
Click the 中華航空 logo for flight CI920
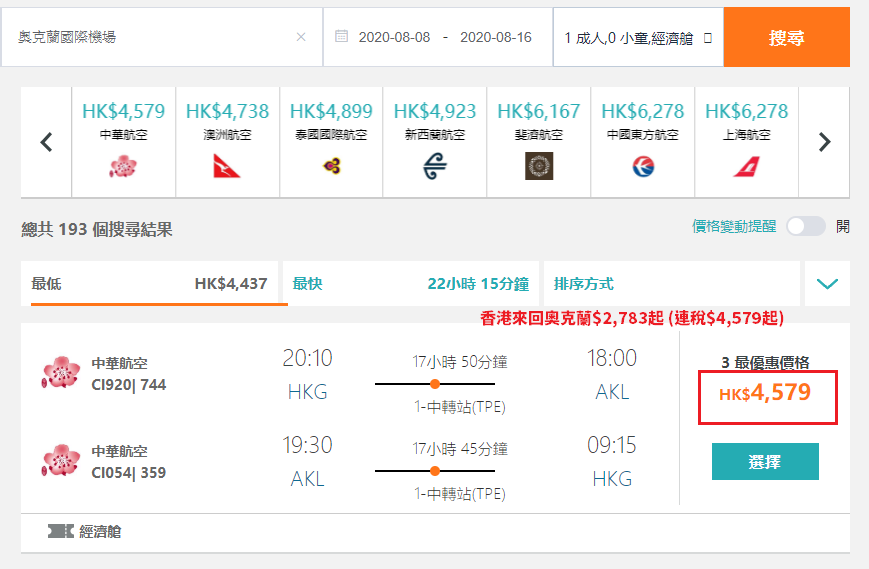coord(60,372)
